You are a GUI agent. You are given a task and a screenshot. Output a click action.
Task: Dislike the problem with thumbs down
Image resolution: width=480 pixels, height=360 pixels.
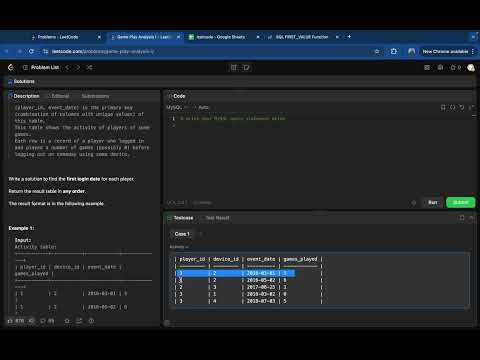tap(31, 321)
